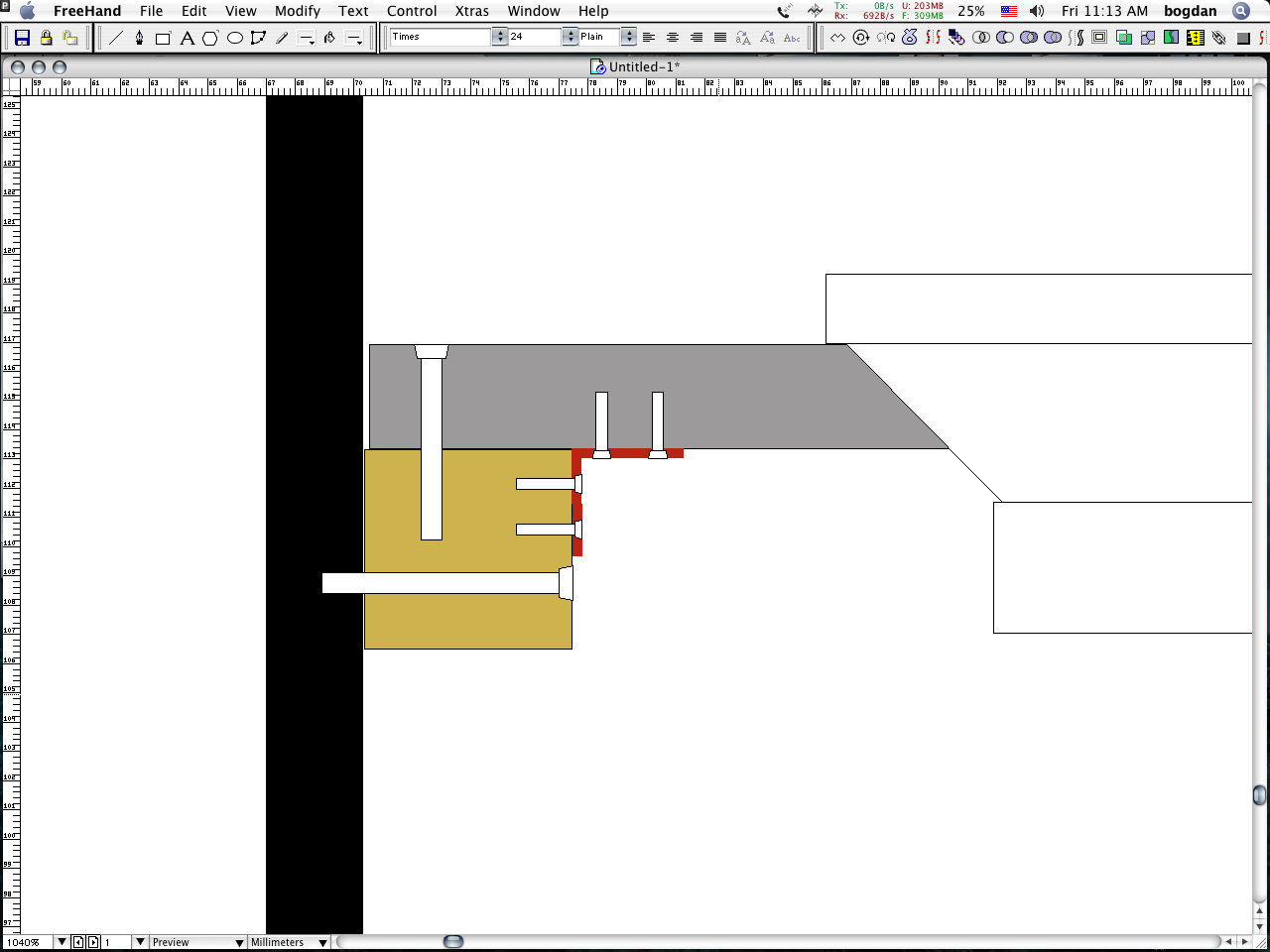The height and width of the screenshot is (952, 1270).
Task: Open the Modify menu
Action: [x=297, y=11]
